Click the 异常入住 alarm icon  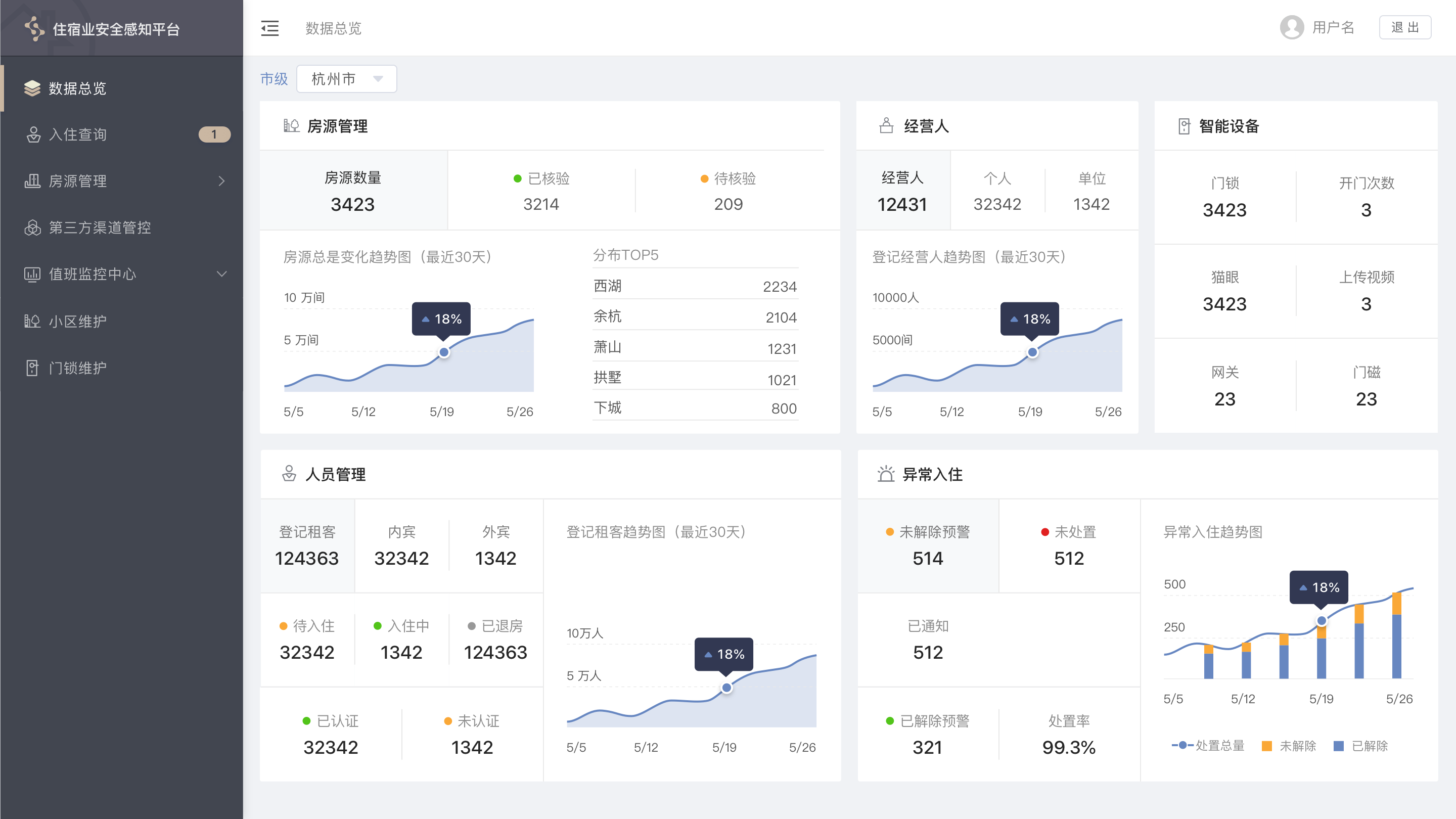[x=886, y=474]
